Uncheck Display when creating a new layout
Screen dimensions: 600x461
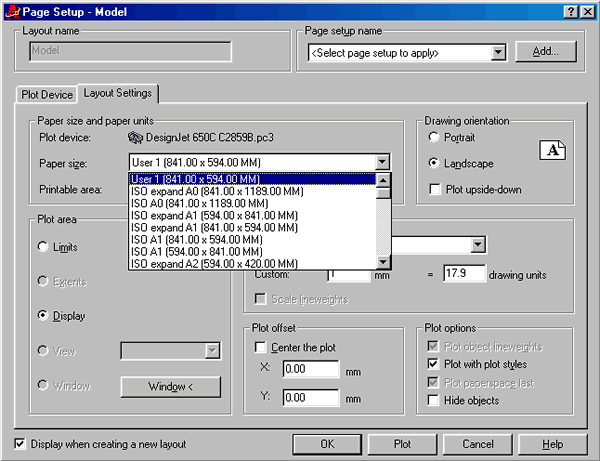(x=21, y=444)
